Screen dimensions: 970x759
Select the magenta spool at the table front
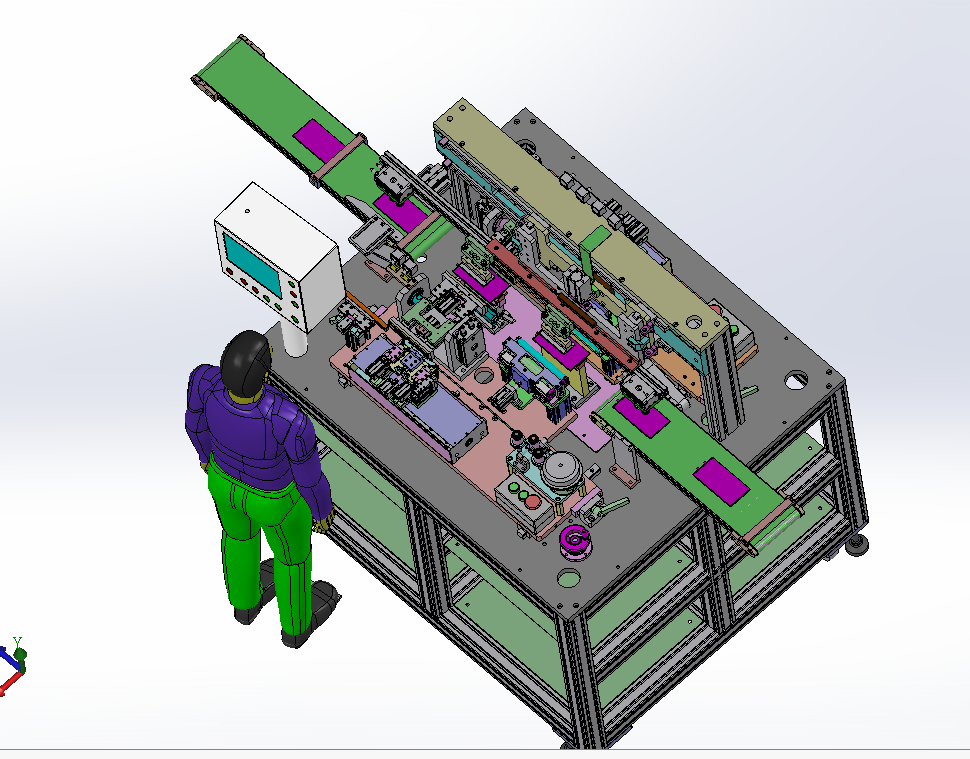tap(575, 542)
